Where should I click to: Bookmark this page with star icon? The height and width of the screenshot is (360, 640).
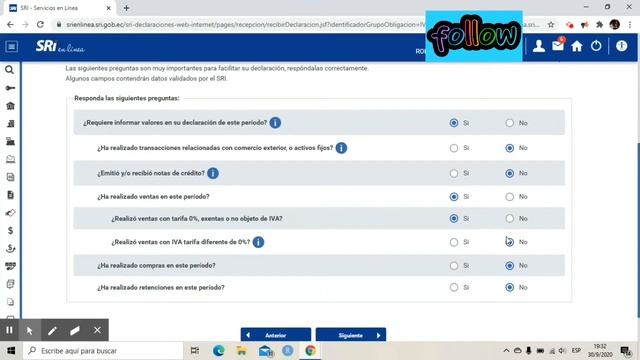pyautogui.click(x=551, y=24)
